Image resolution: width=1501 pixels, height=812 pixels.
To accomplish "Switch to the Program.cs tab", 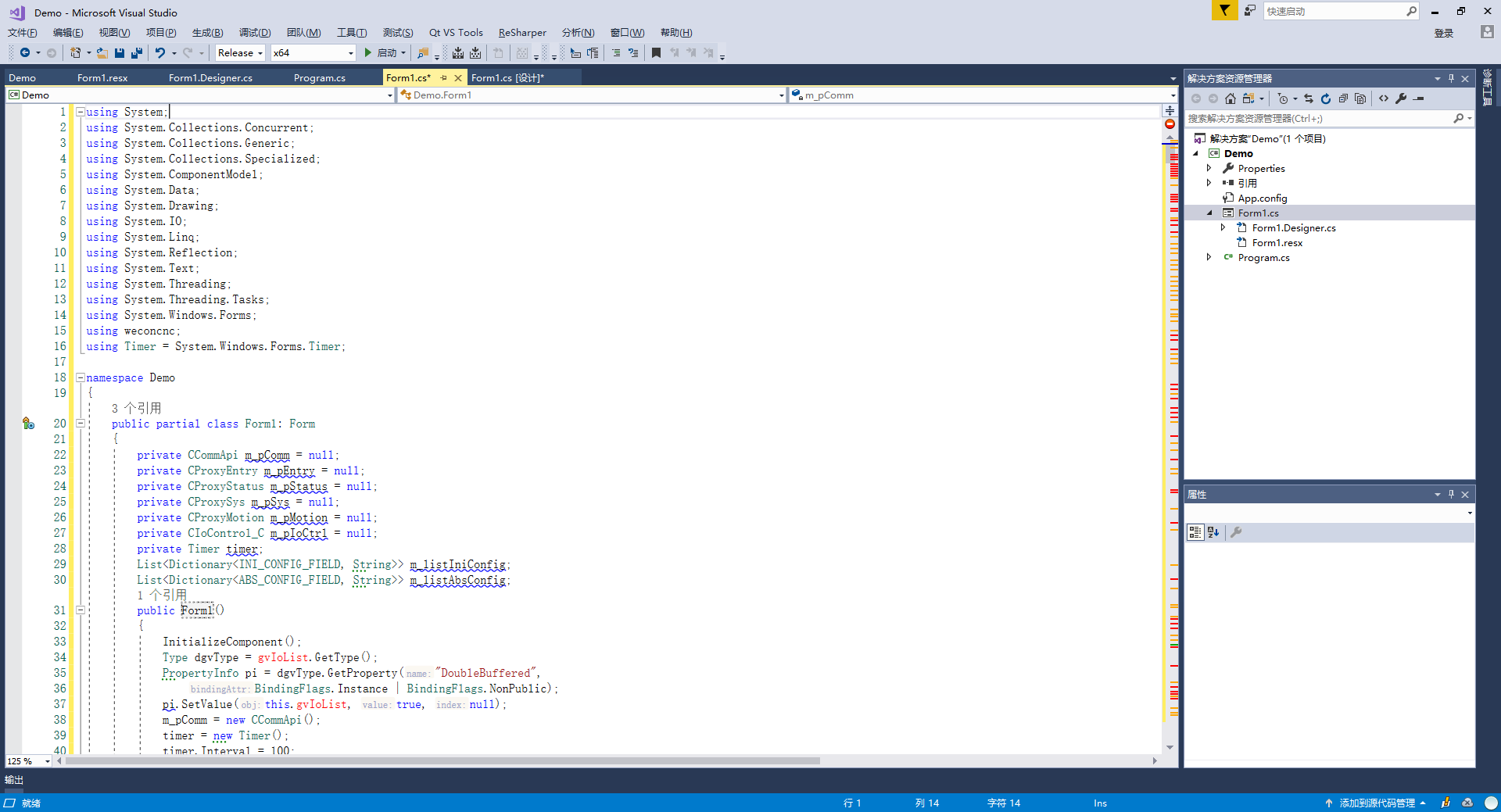I will (x=319, y=78).
